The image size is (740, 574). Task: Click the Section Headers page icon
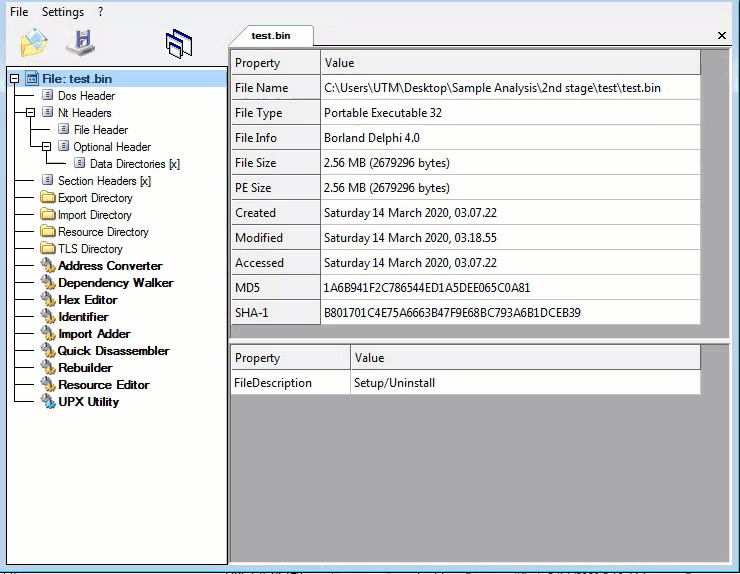[x=47, y=180]
